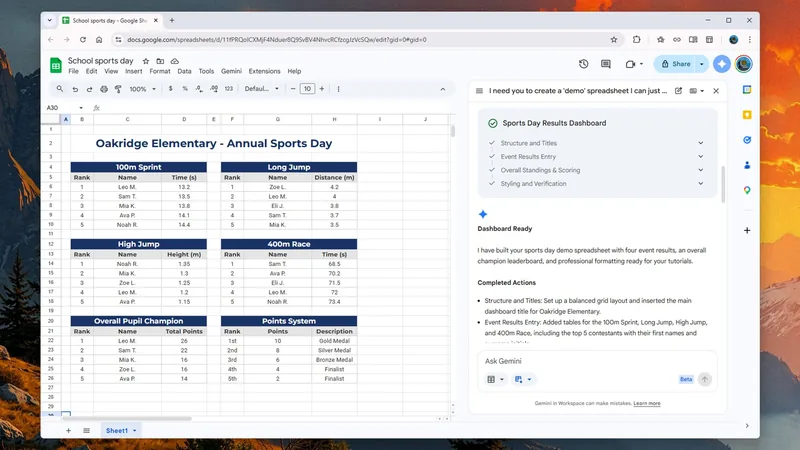The height and width of the screenshot is (450, 800).
Task: Star the School sports day document
Action: 145,61
